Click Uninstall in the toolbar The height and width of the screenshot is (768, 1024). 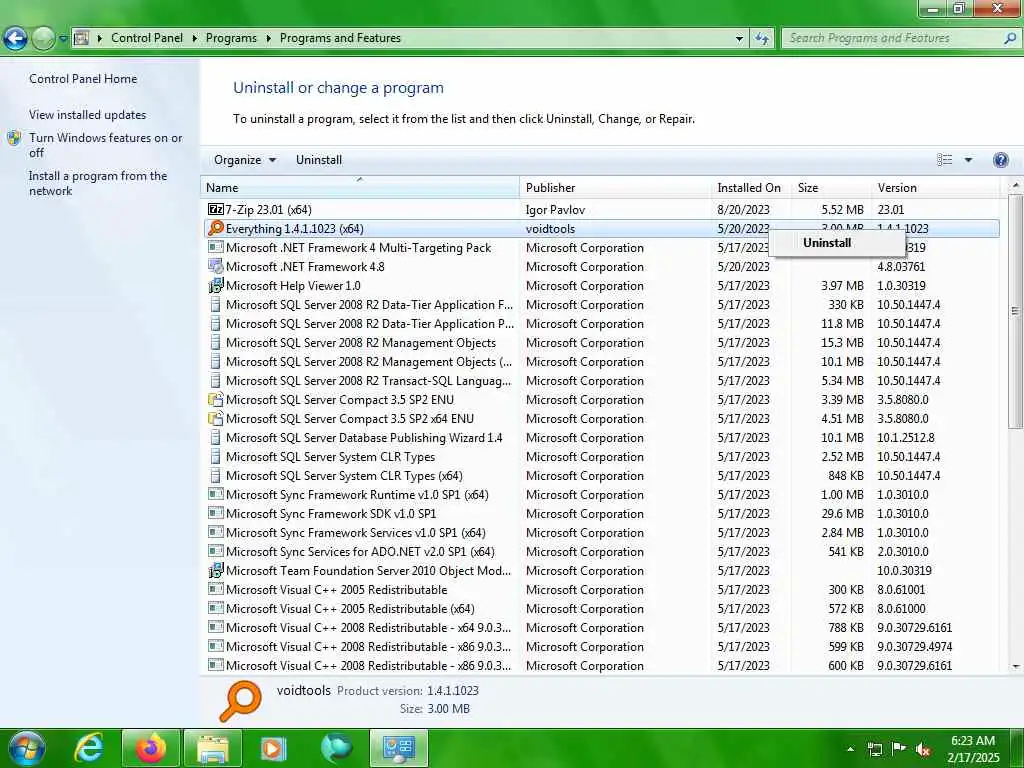(x=319, y=160)
